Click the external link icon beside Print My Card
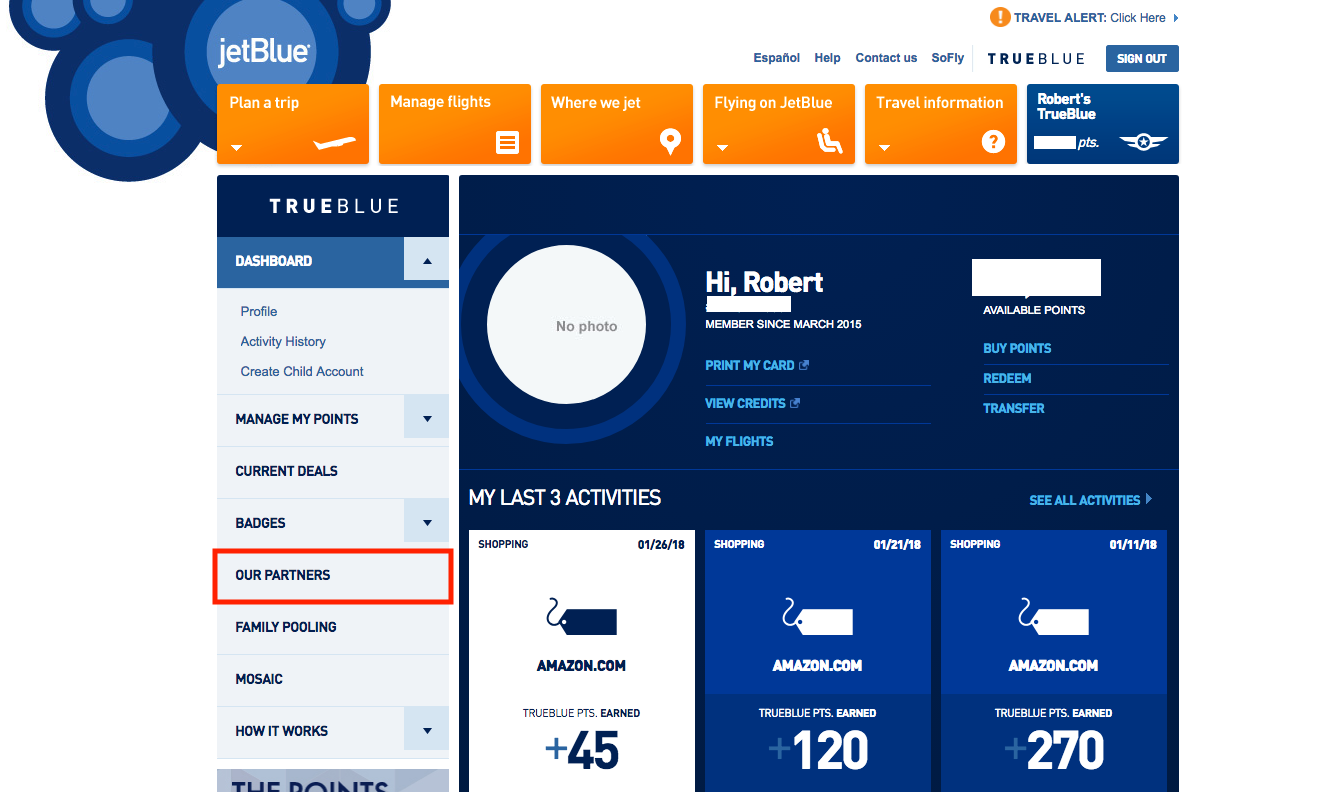1330x792 pixels. [x=804, y=365]
